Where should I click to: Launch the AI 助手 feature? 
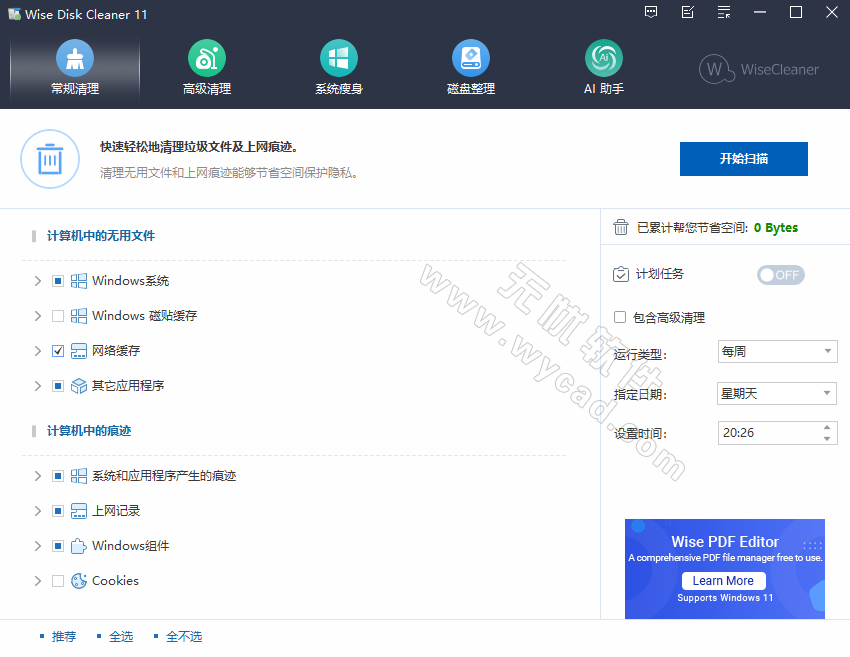603,70
